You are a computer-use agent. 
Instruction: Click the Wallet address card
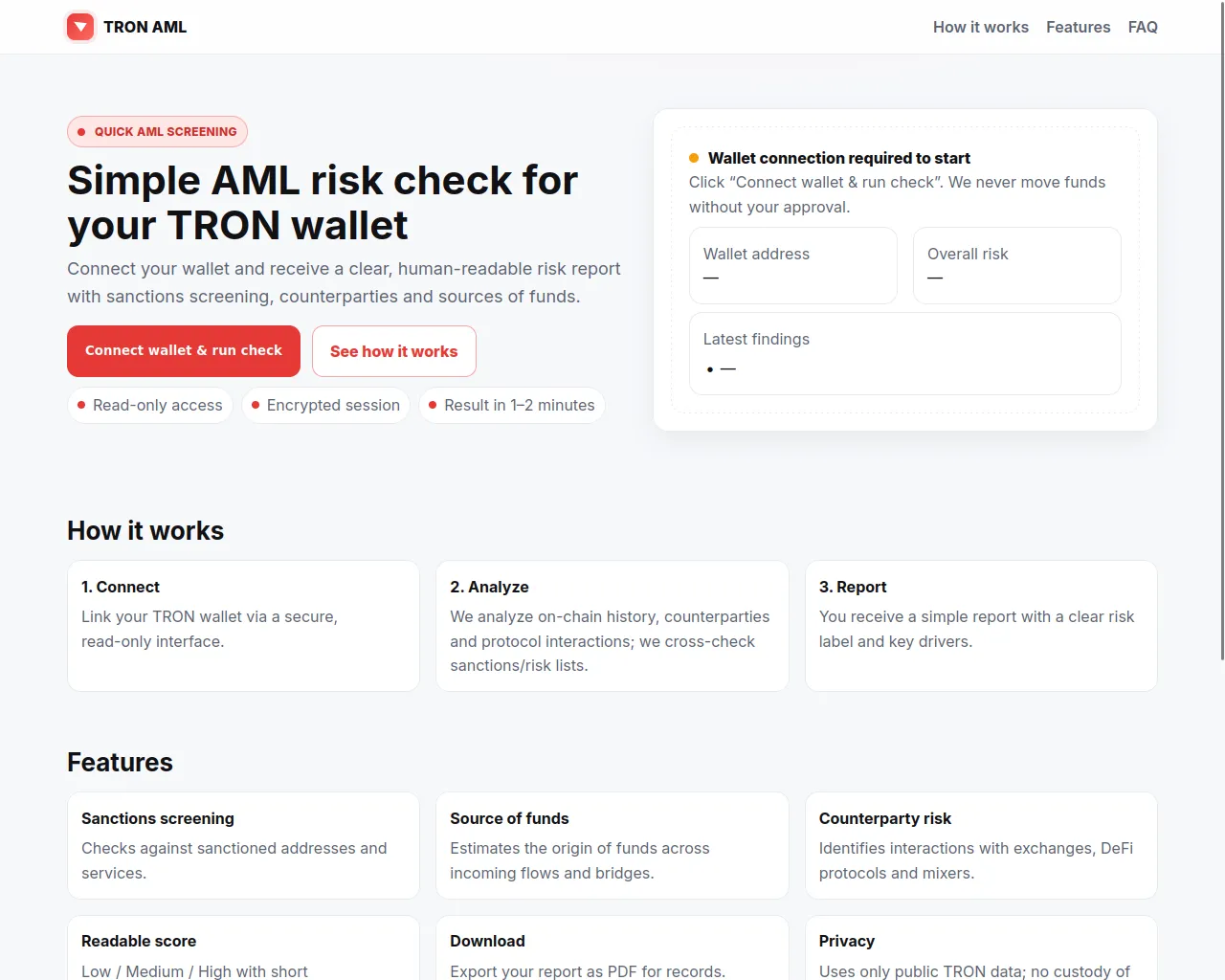coord(793,265)
